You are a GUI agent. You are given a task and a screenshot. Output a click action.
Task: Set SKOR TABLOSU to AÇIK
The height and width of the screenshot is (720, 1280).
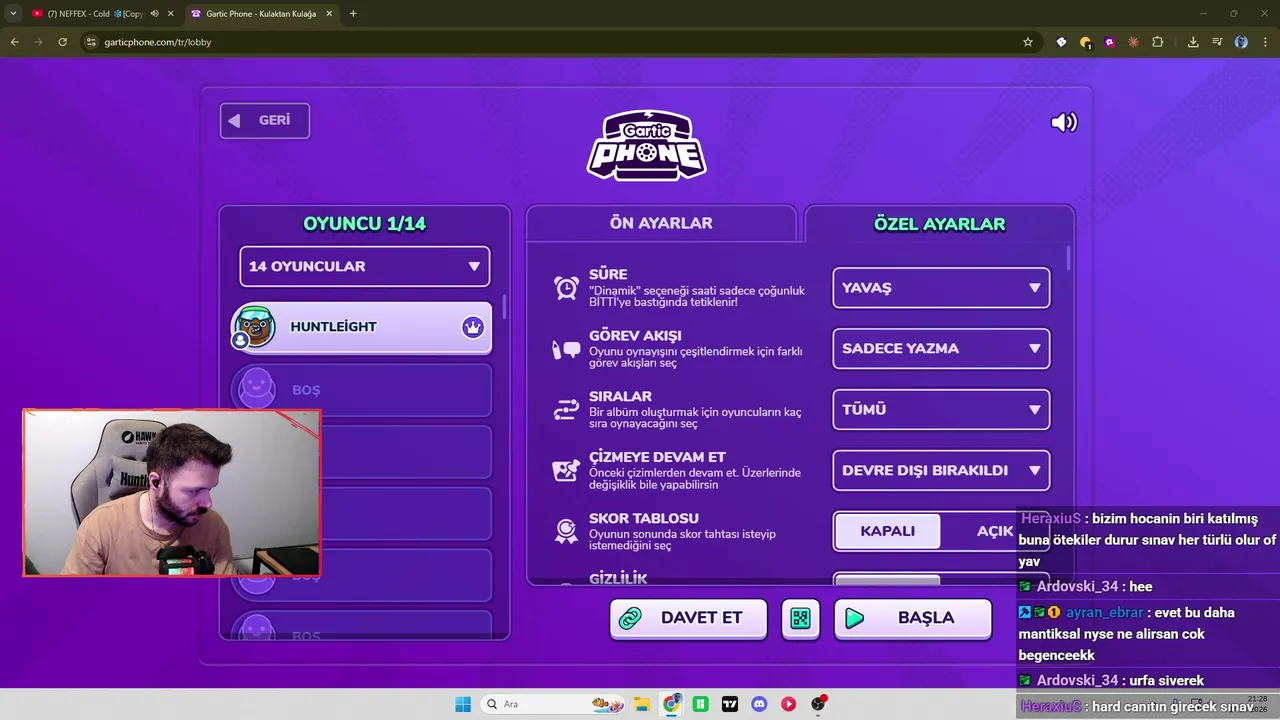pos(995,531)
